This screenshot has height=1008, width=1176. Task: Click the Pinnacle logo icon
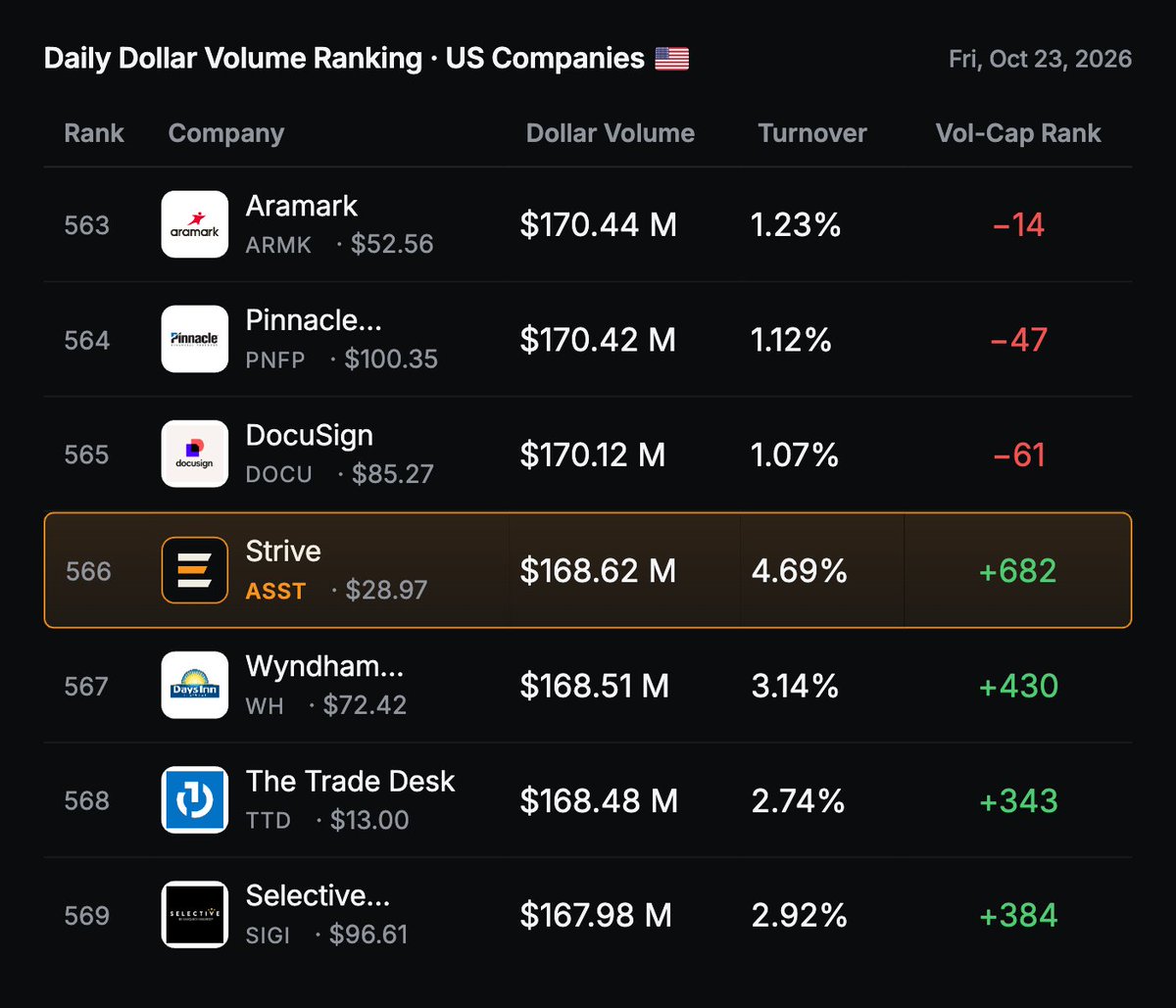point(194,339)
